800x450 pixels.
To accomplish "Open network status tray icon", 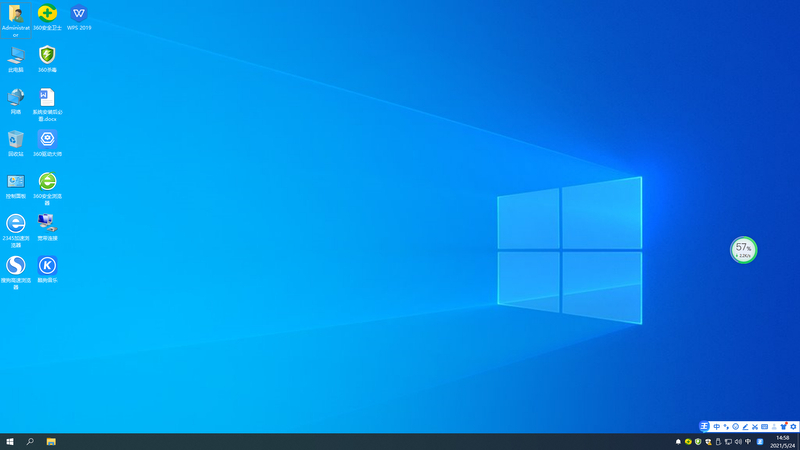I will tap(728, 442).
